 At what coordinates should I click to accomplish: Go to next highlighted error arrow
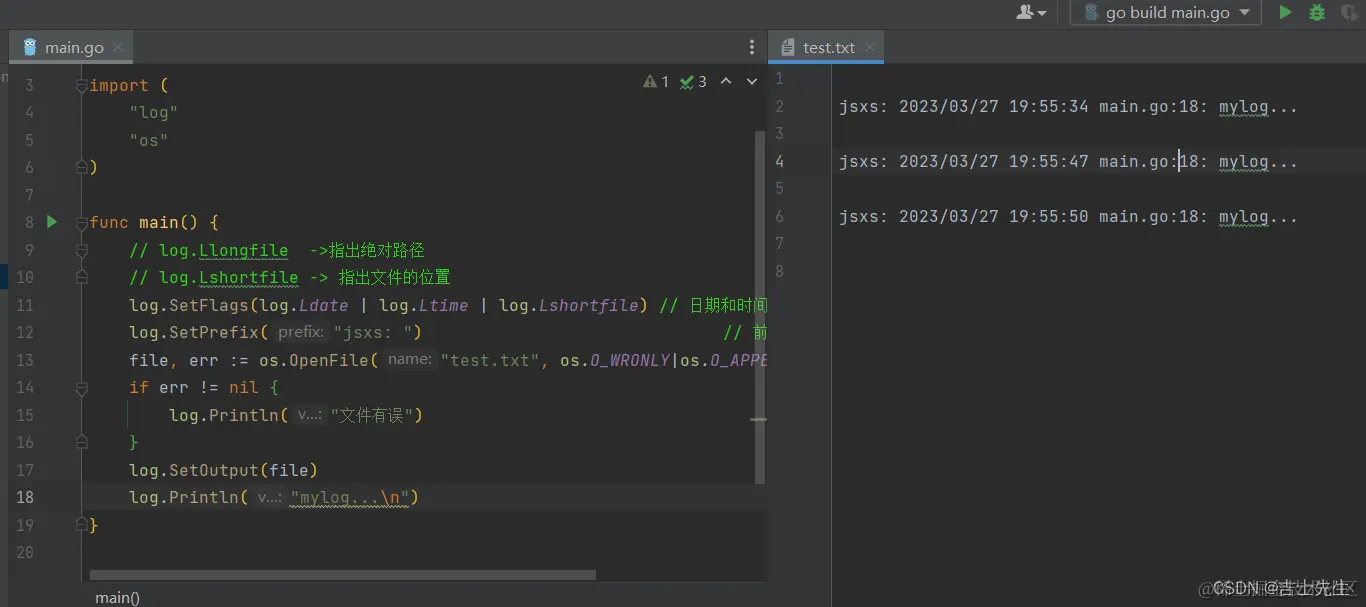pos(752,82)
